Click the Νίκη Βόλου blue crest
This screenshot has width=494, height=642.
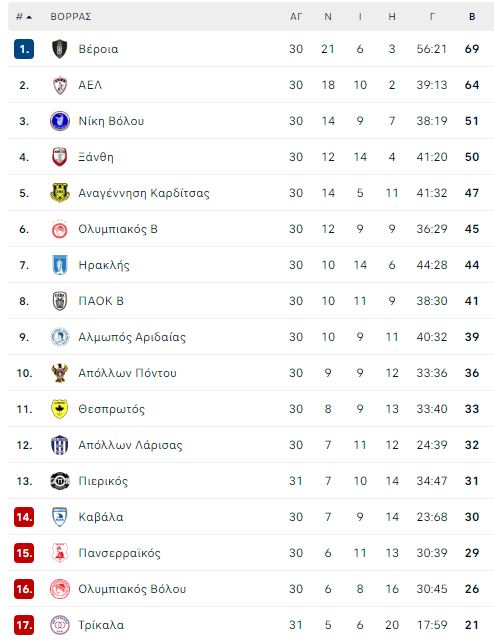60,121
